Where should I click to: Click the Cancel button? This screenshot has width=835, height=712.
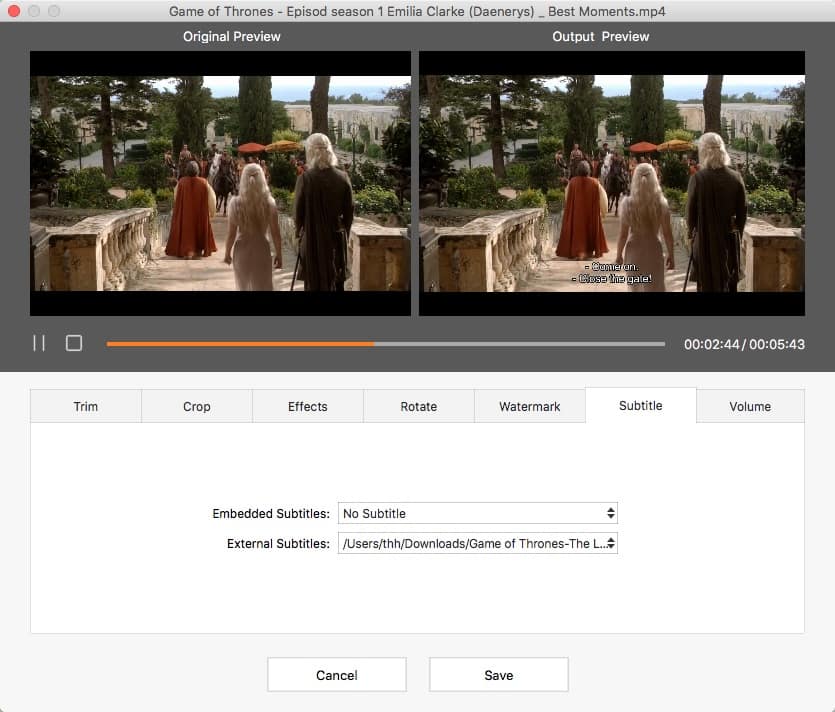point(337,675)
